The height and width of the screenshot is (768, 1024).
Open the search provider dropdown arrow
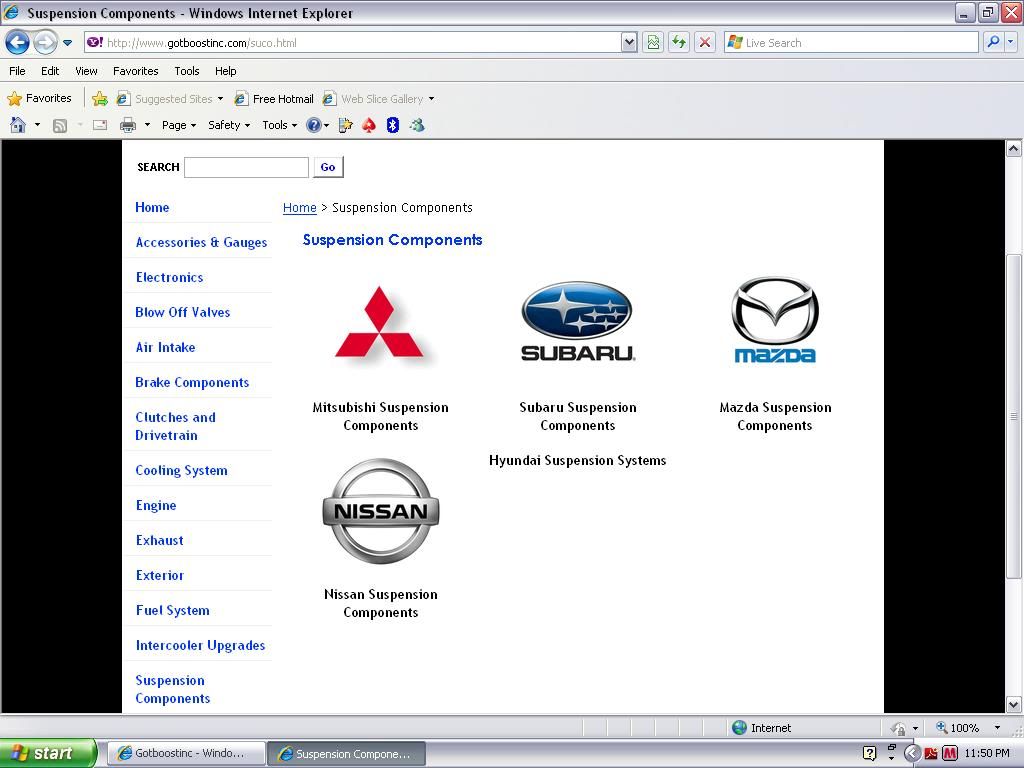coord(1011,42)
